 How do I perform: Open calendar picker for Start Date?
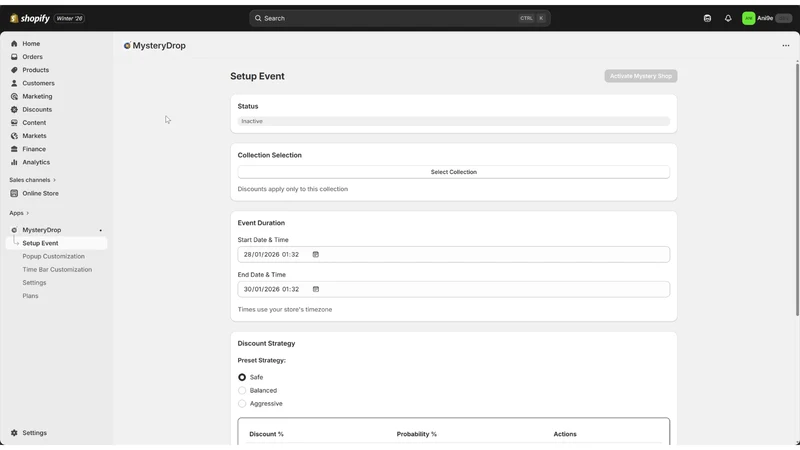(x=316, y=255)
